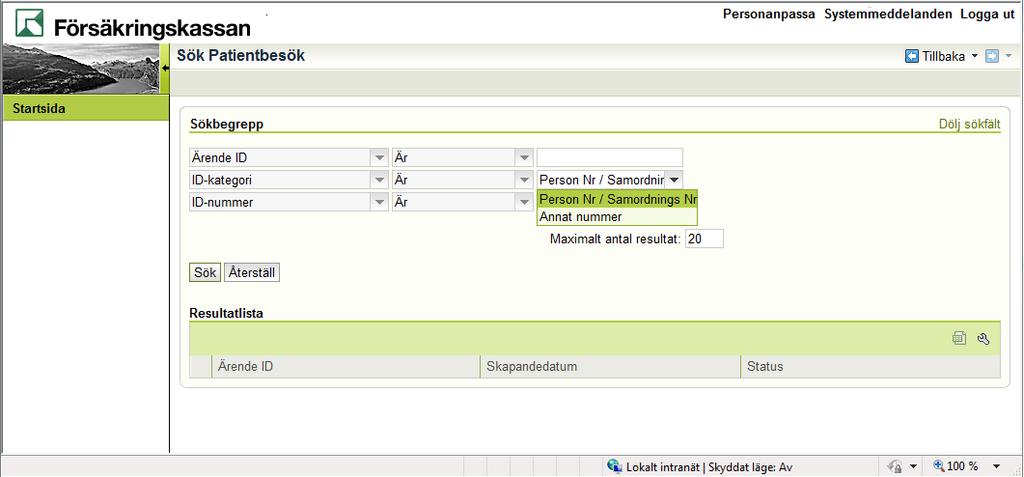
Task: Click the Ärende ID column header
Action: pos(345,367)
